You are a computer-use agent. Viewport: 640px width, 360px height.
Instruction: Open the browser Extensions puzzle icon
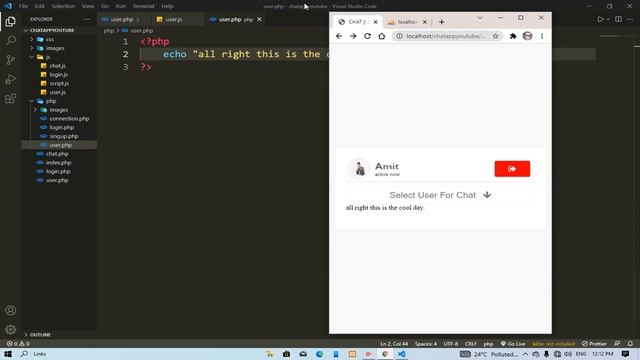513,36
